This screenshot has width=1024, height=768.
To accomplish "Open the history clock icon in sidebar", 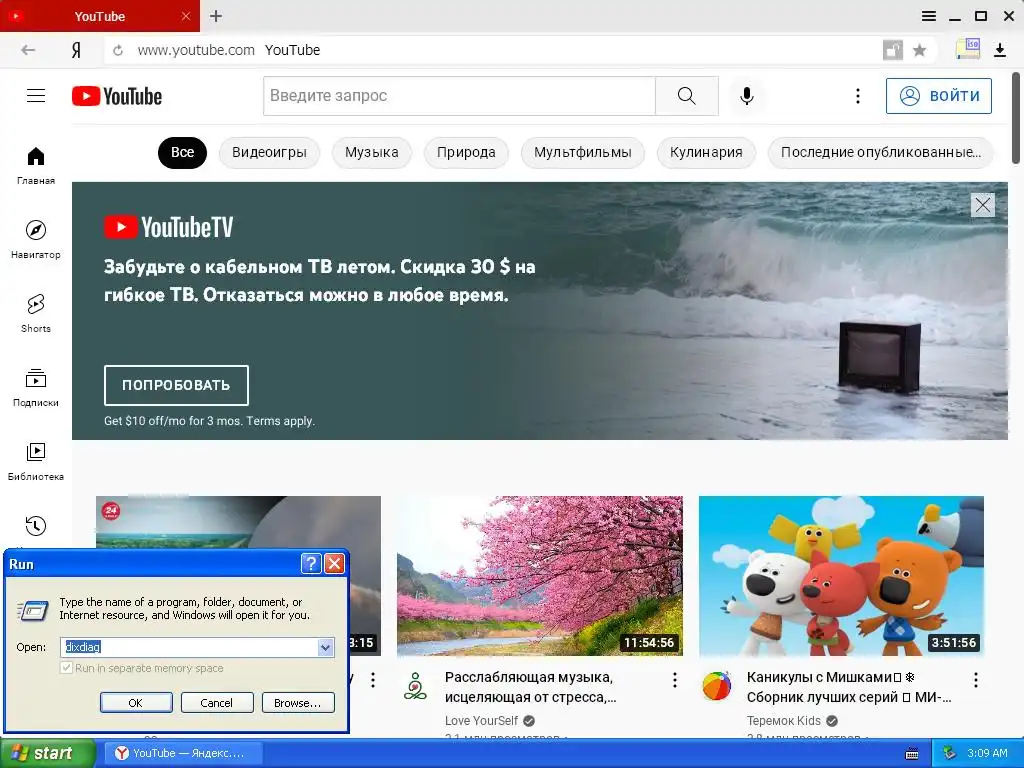I will coord(36,526).
